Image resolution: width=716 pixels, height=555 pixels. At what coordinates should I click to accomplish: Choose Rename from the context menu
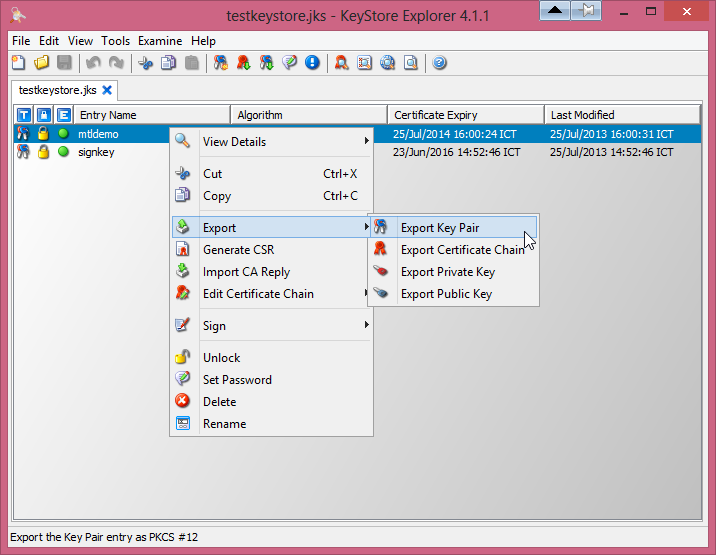272,423
